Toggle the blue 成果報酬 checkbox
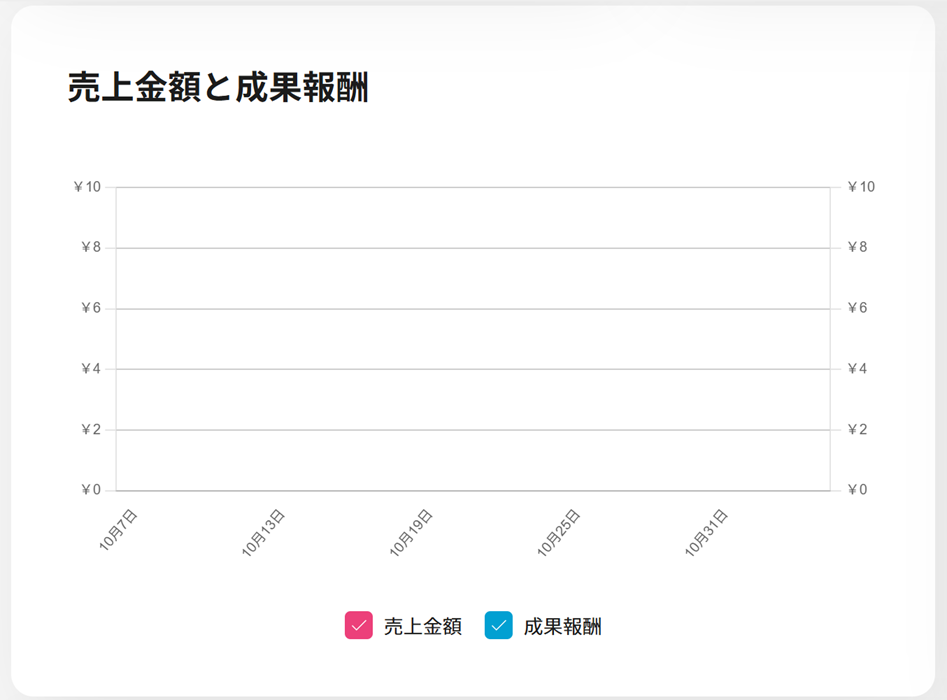Image resolution: width=947 pixels, height=700 pixels. pos(498,626)
